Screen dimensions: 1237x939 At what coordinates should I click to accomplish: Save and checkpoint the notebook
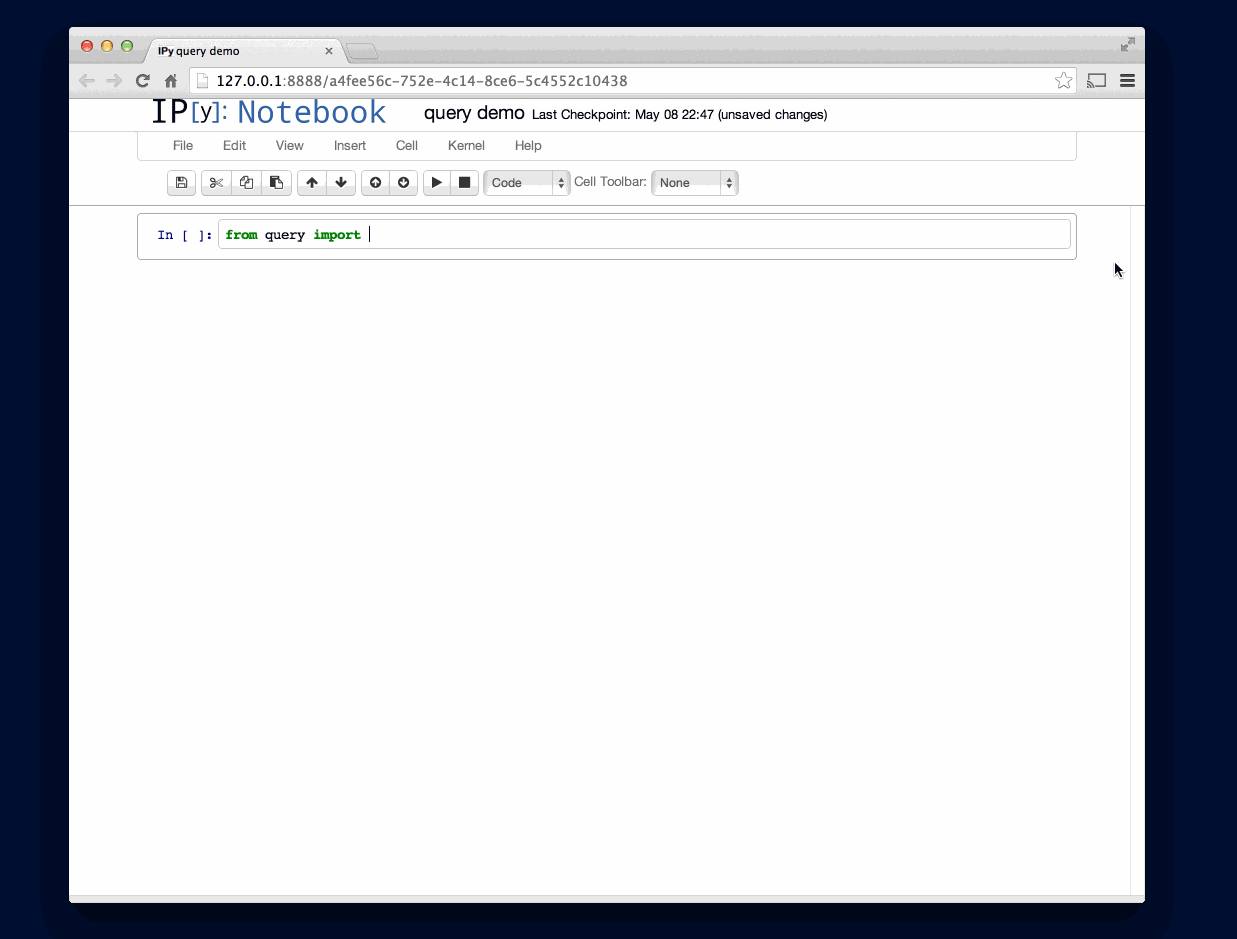click(181, 182)
